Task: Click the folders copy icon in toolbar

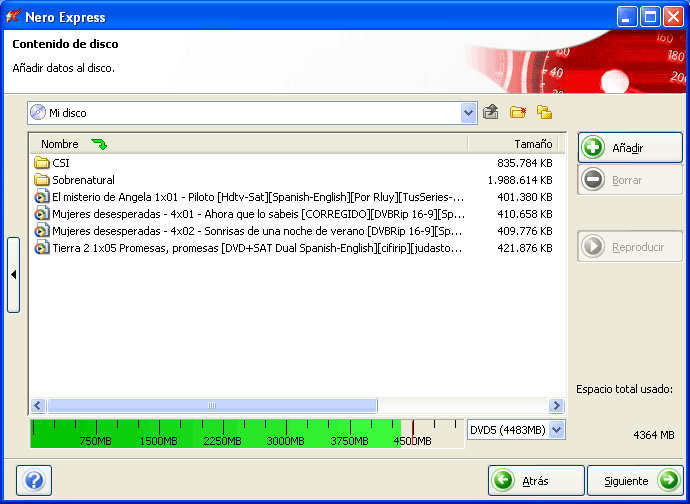Action: point(544,112)
